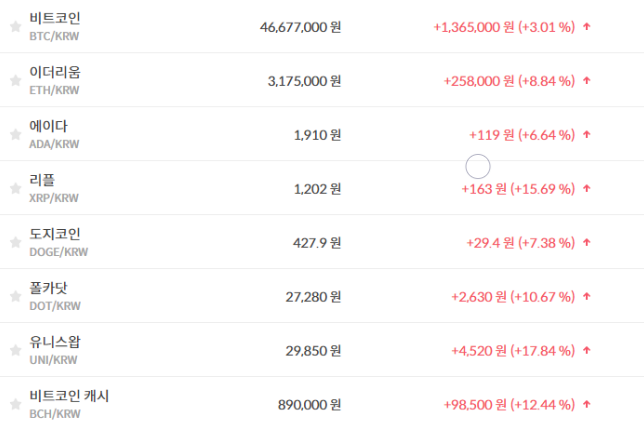Viewport: 644px width, 429px height.
Task: Open the 이더리움 coin name link
Action: pyautogui.click(x=55, y=73)
